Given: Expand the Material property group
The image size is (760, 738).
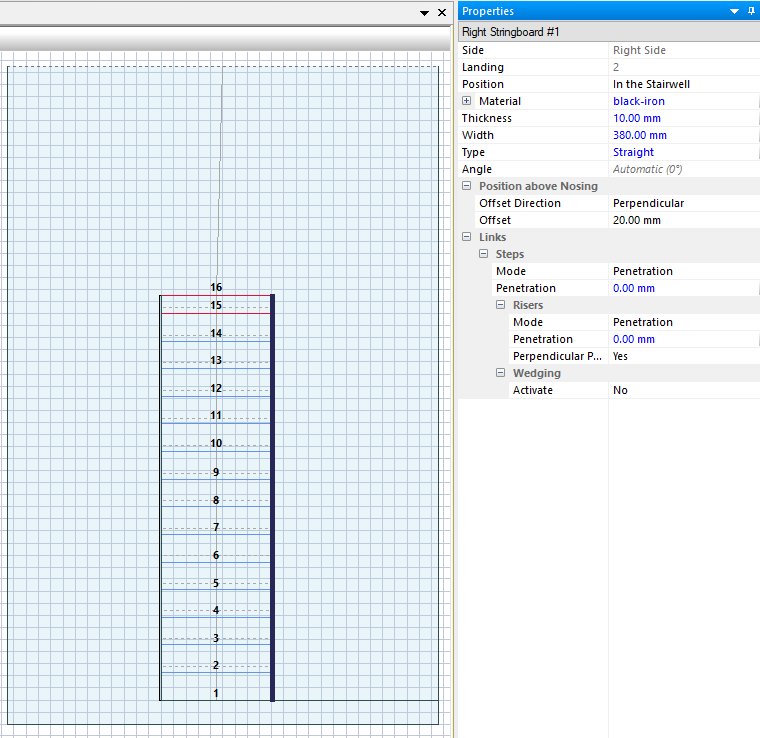Looking at the screenshot, I should (x=466, y=101).
